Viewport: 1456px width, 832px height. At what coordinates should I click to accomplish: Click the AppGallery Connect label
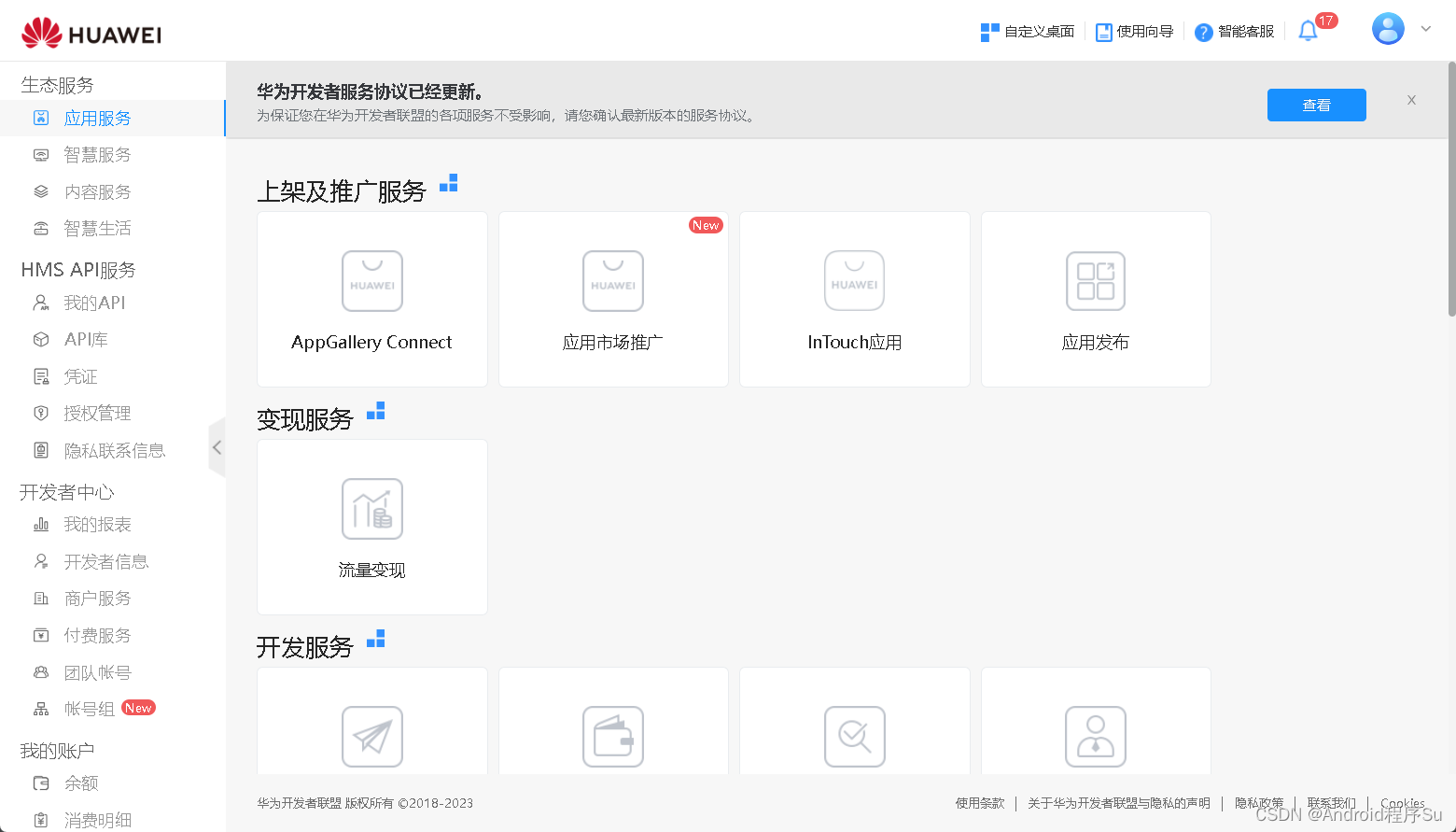coord(371,342)
